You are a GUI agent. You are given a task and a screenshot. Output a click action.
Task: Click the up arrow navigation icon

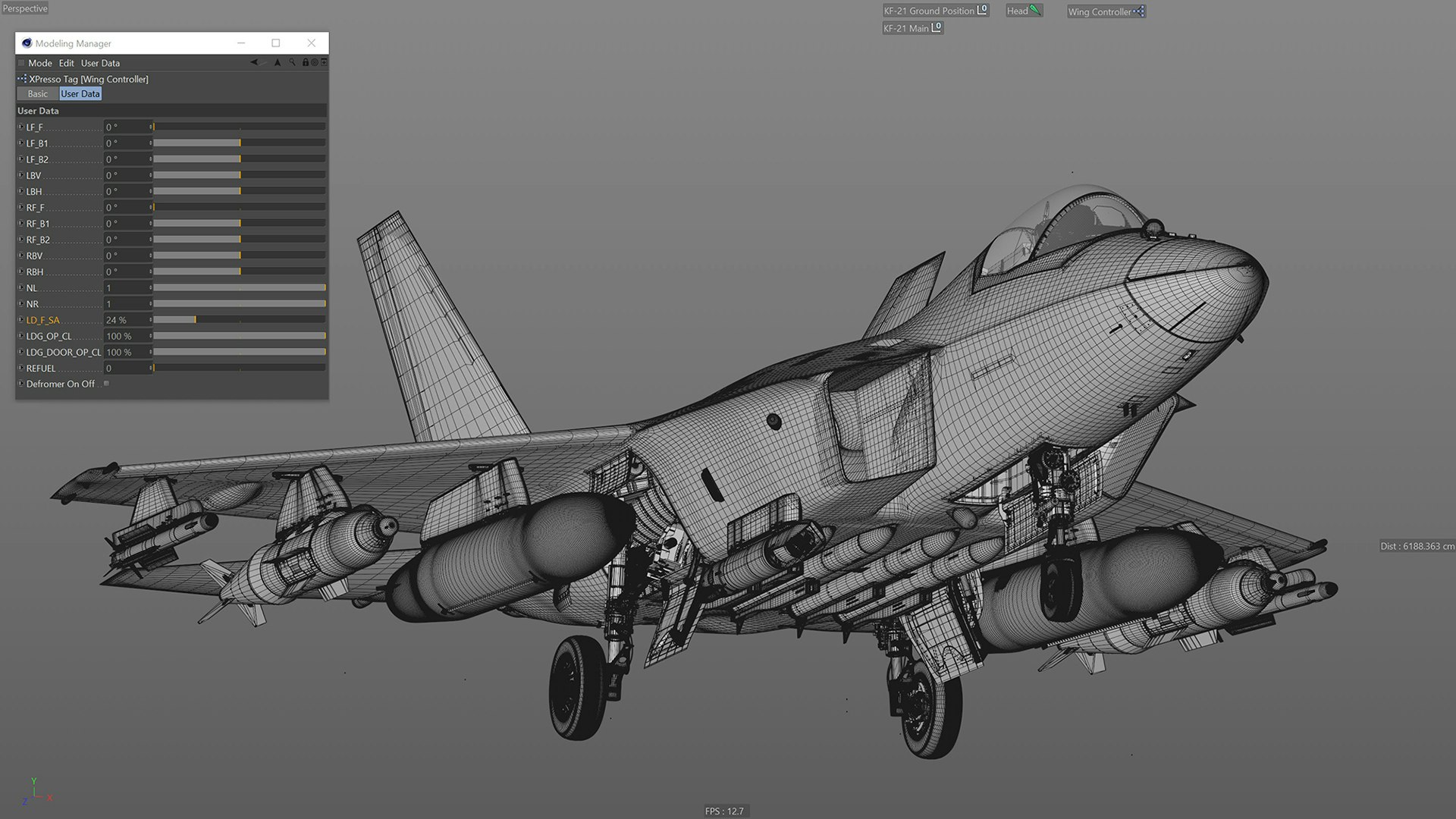point(278,62)
